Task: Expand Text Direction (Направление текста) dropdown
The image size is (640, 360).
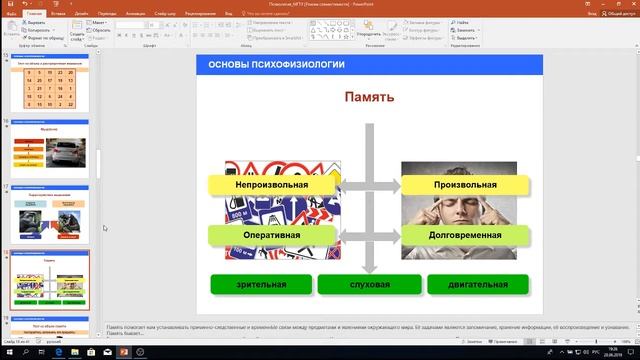Action: pos(271,22)
